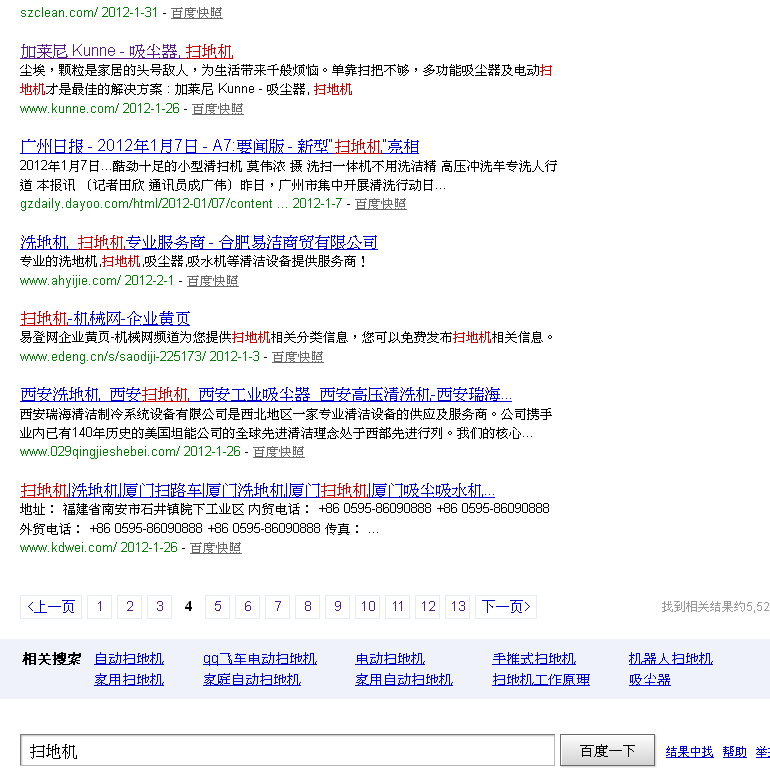Select related search 家用自动扫地机
The width and height of the screenshot is (770, 768).
pos(404,680)
